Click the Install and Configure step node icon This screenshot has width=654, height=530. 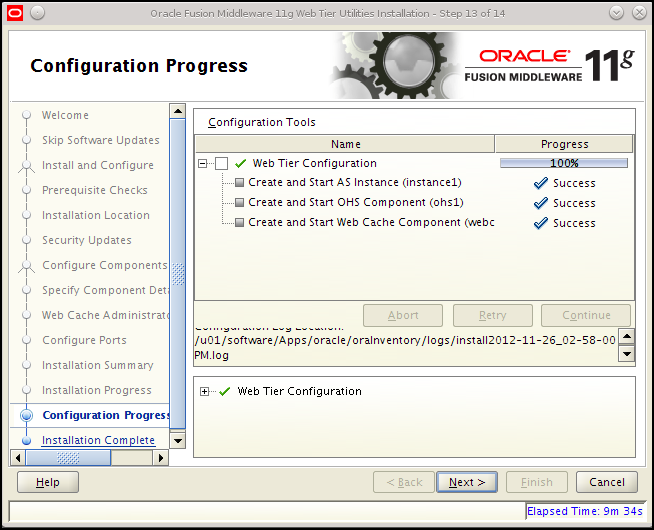coord(27,166)
